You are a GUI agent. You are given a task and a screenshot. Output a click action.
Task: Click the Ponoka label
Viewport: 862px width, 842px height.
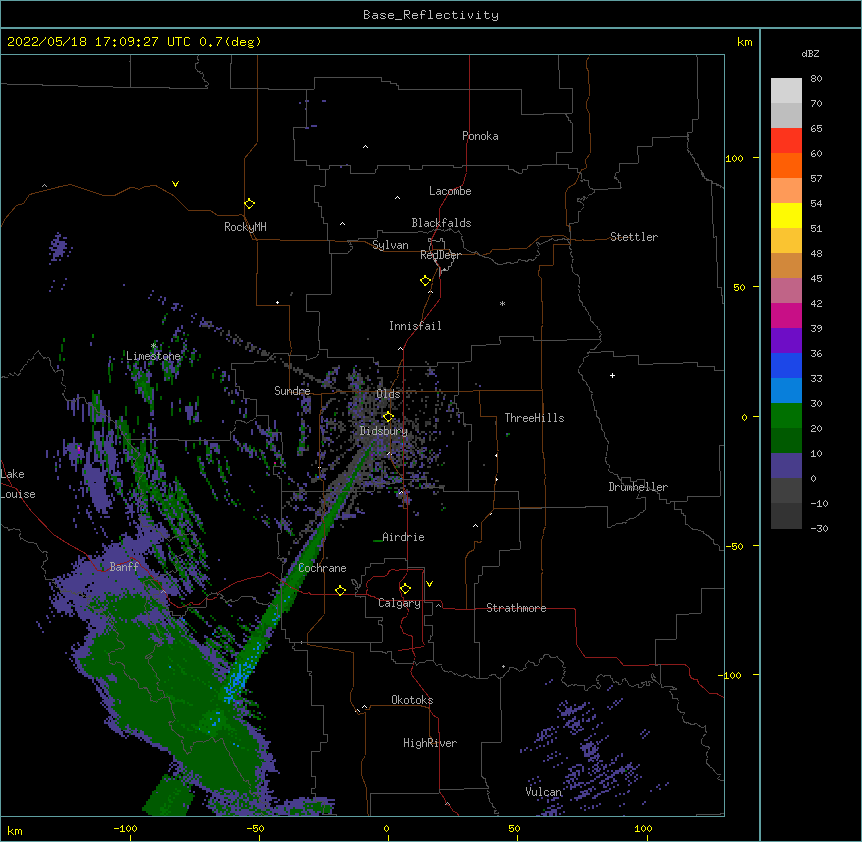[480, 136]
